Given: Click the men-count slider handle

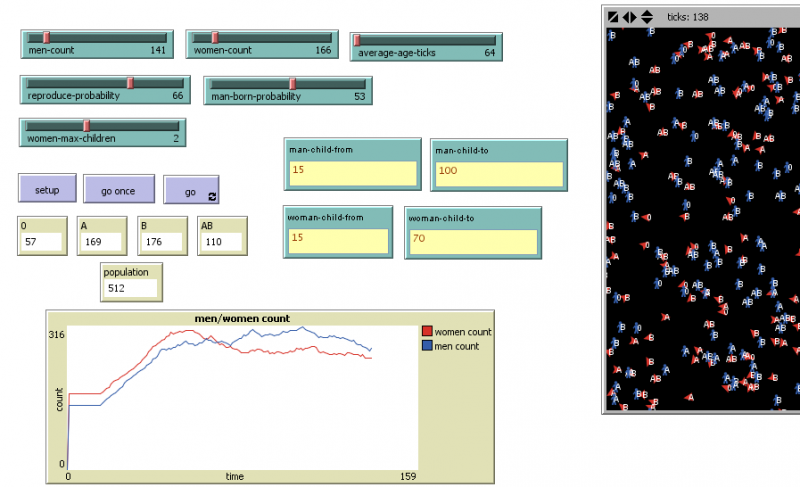Looking at the screenshot, I should tap(46, 38).
